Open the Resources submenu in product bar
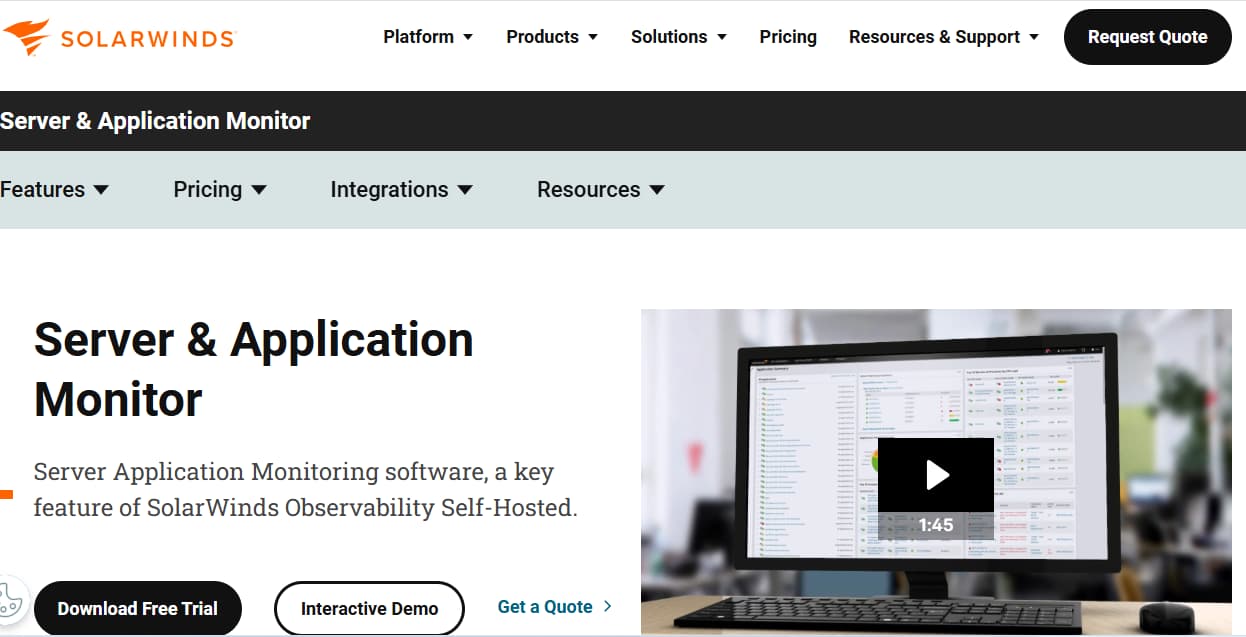Screen dimensions: 1246x637 pos(601,189)
